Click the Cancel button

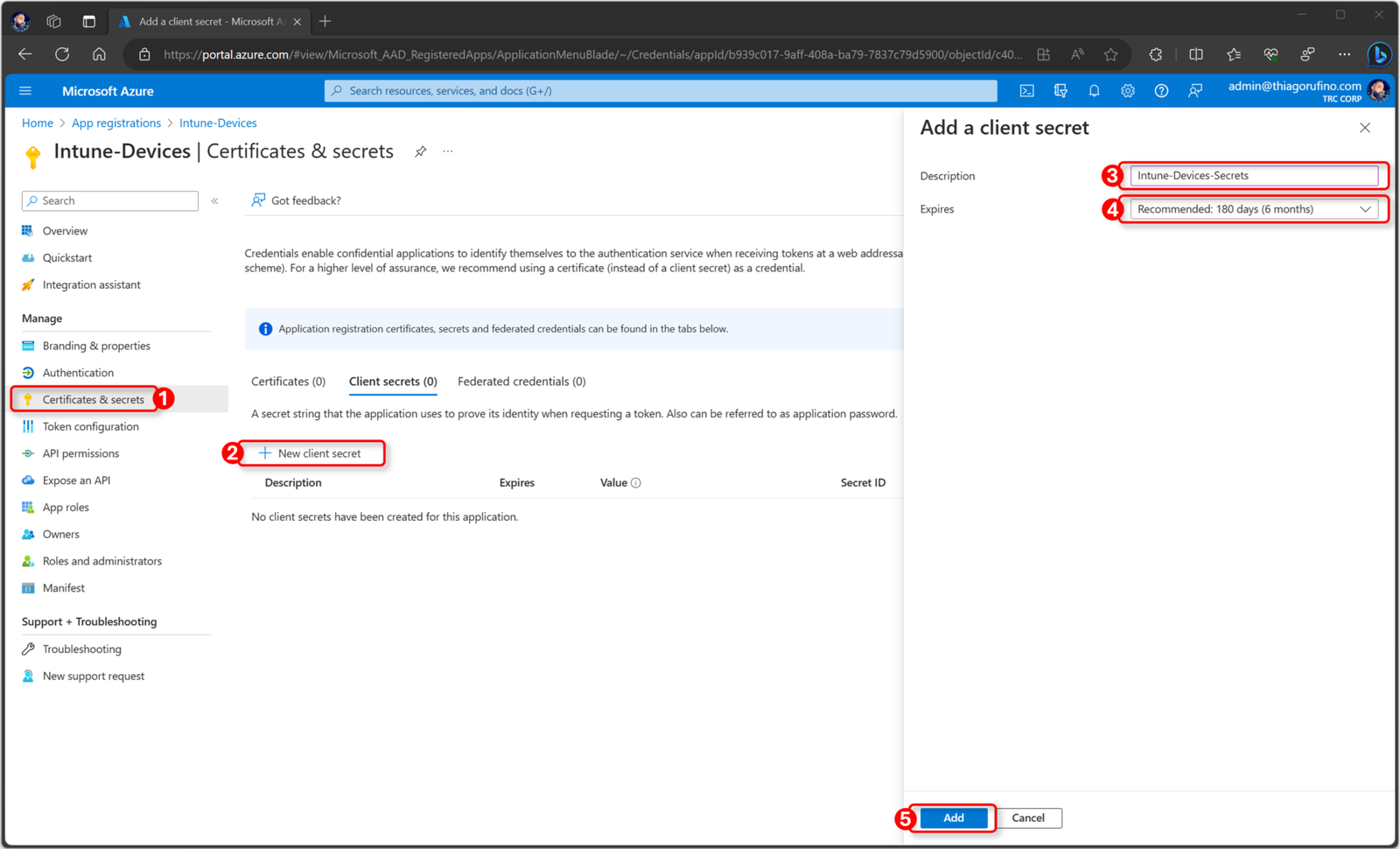coord(1028,818)
